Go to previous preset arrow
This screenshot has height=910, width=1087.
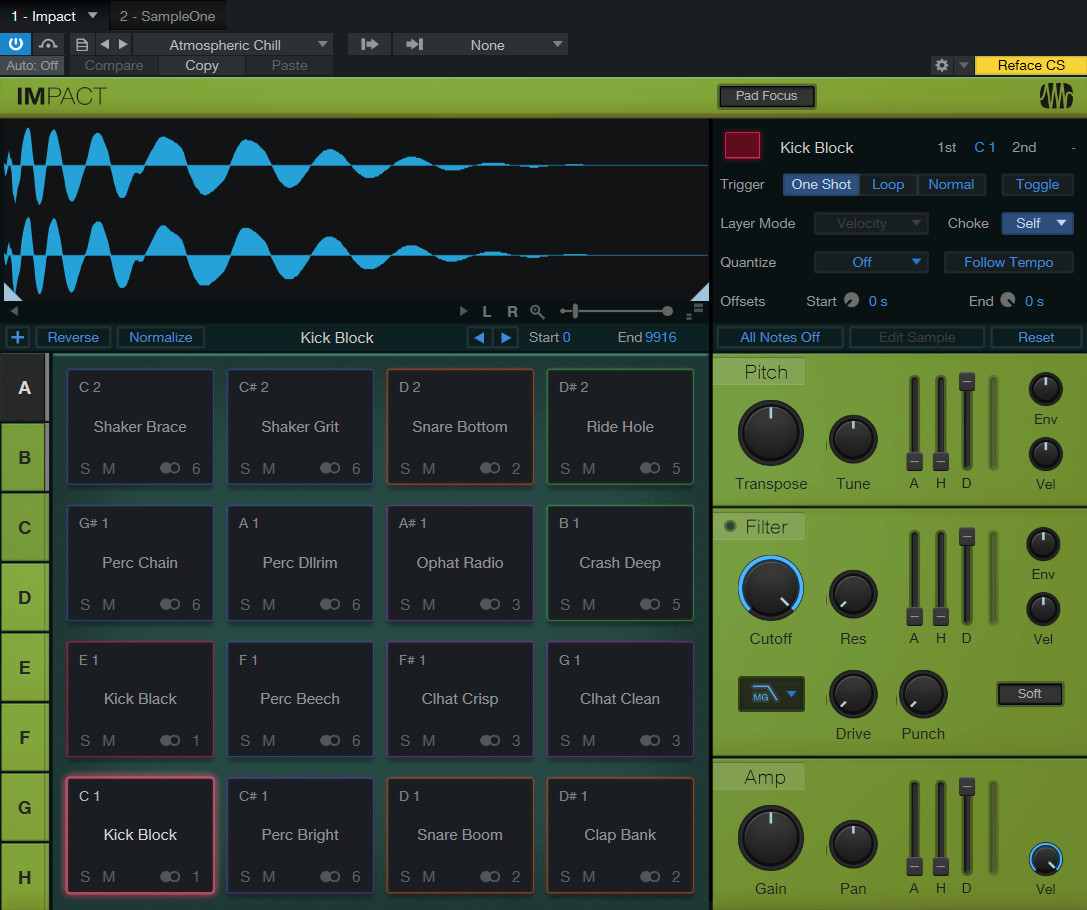tap(105, 44)
